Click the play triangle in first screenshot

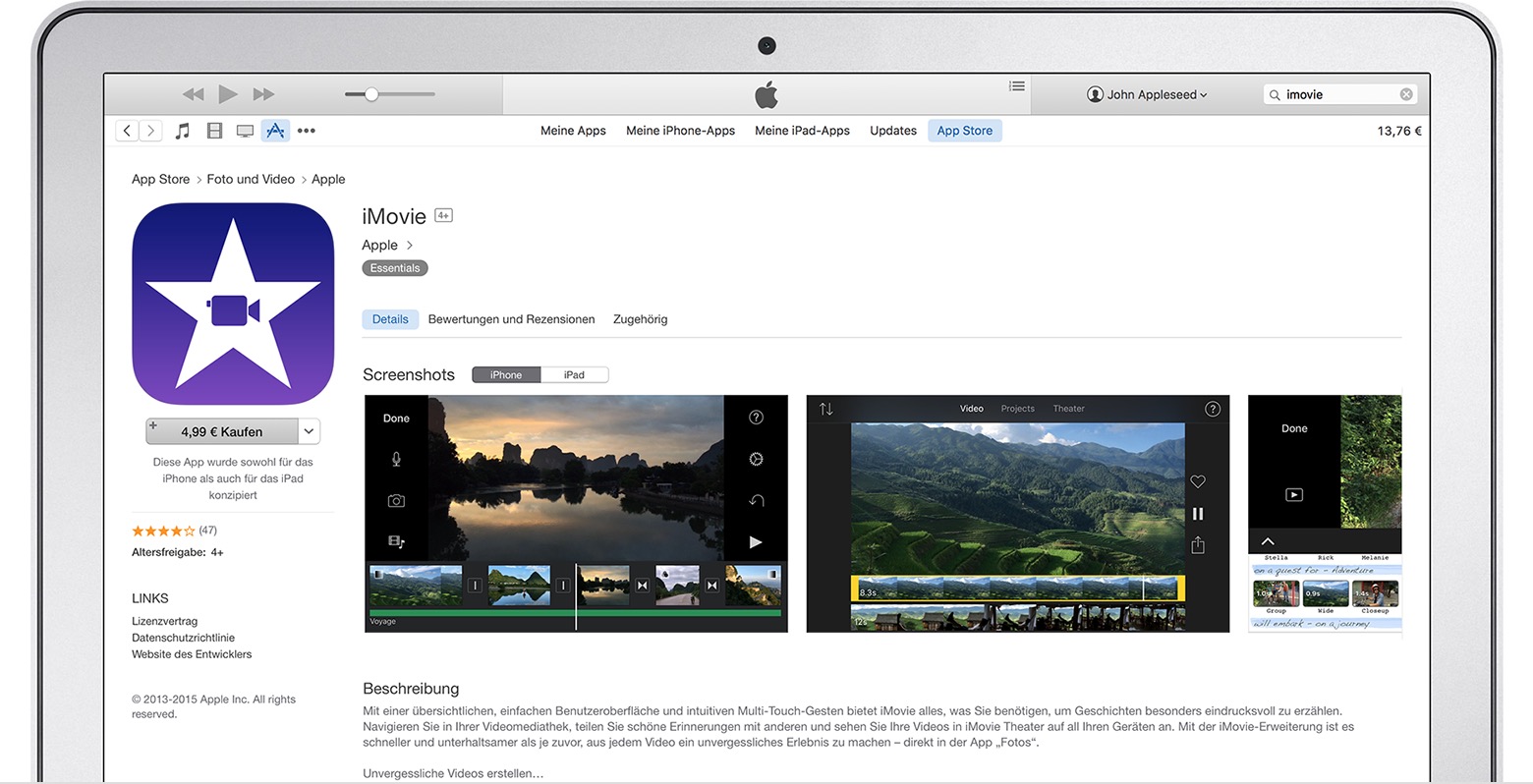point(756,541)
